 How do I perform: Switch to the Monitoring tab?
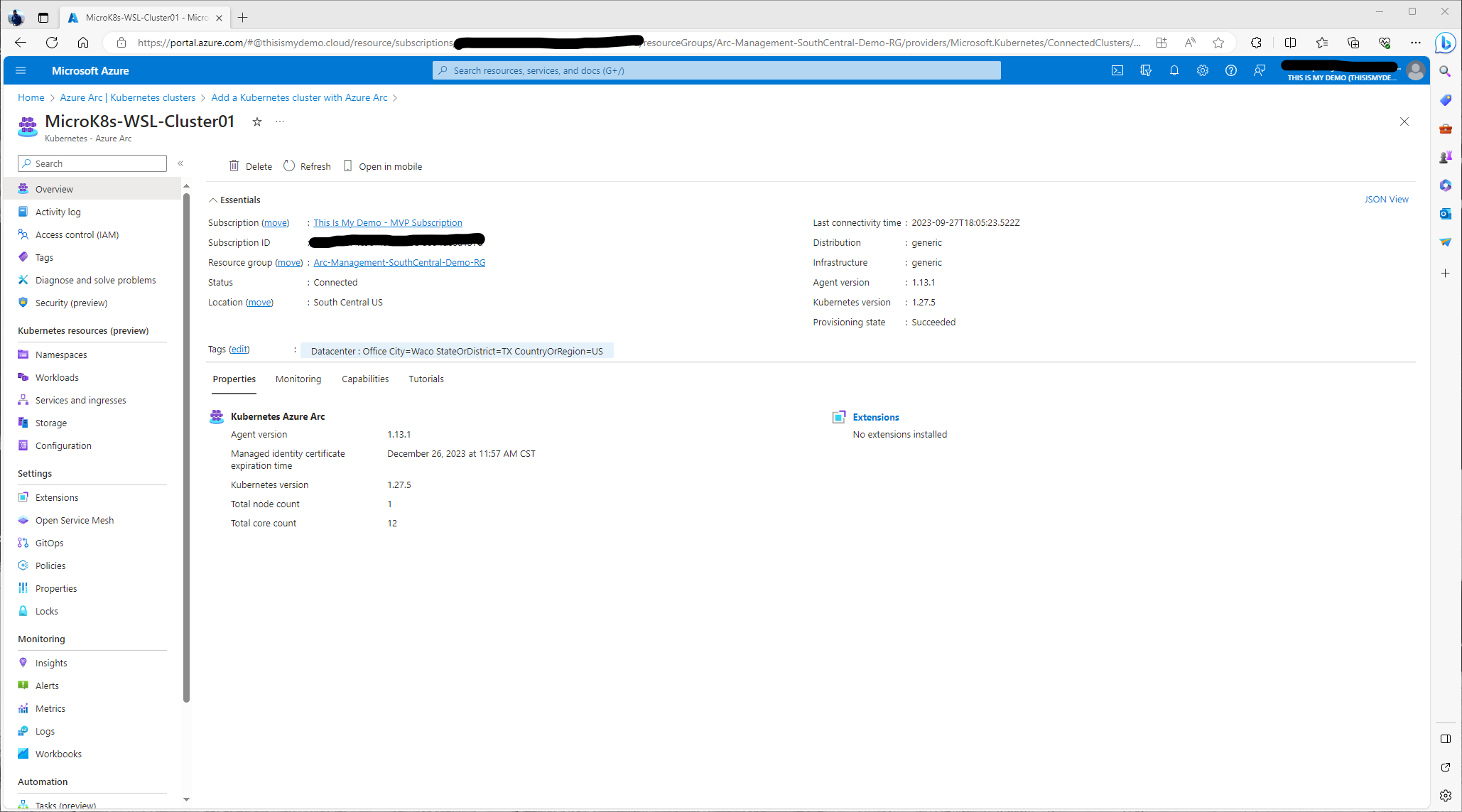point(298,379)
